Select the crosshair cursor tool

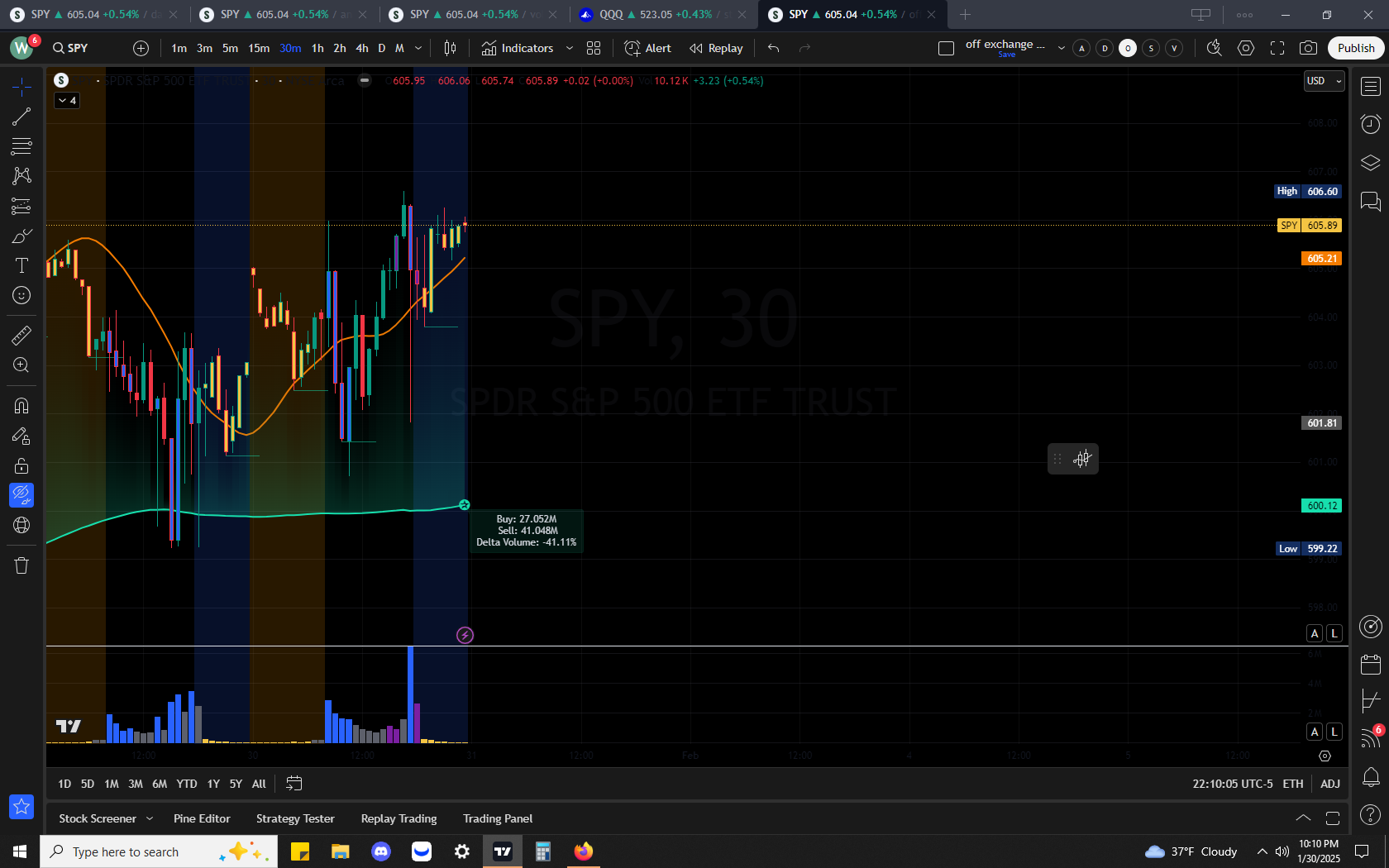pyautogui.click(x=21, y=86)
